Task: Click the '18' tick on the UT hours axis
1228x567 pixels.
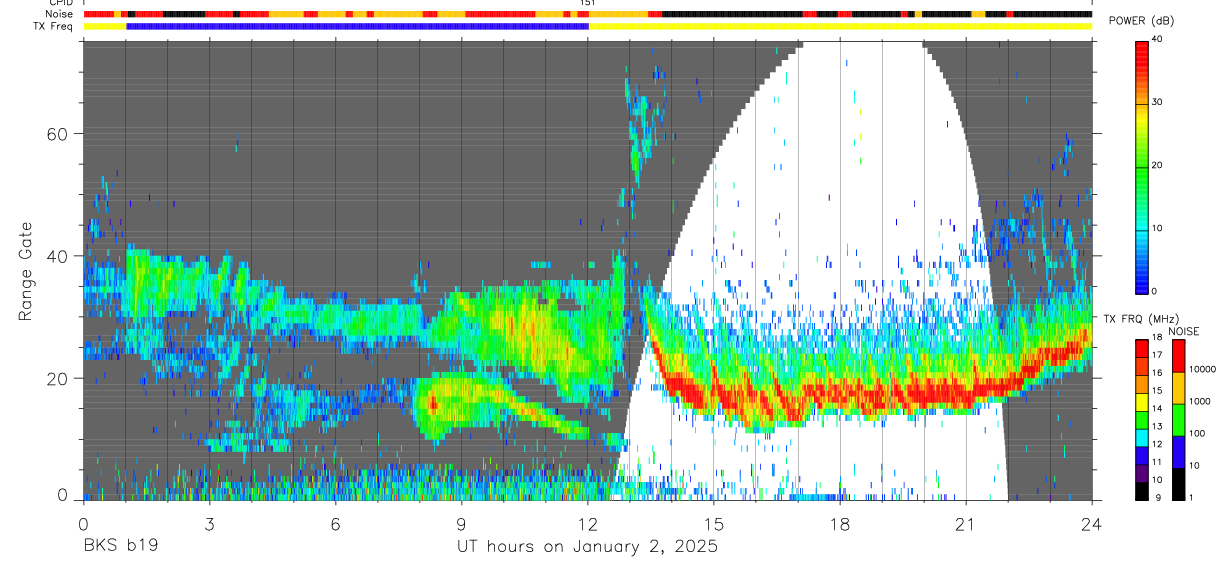Action: (840, 523)
